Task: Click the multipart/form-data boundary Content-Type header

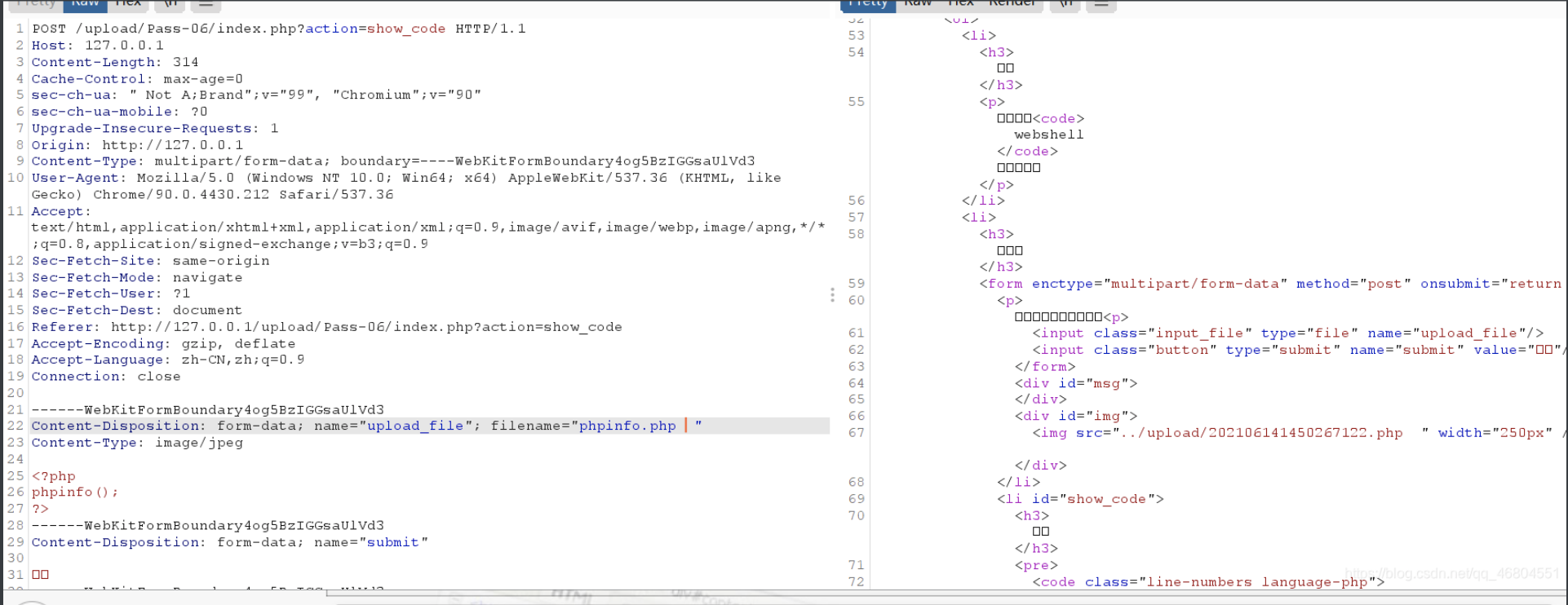Action: pos(393,161)
